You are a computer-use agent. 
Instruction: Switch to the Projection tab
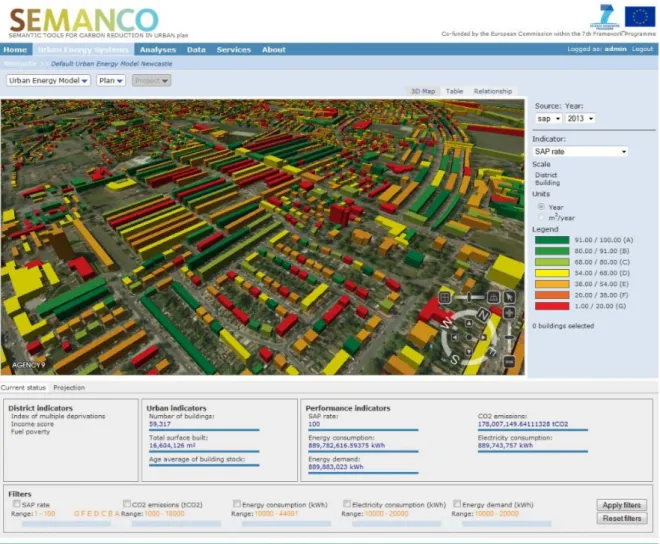(69, 387)
